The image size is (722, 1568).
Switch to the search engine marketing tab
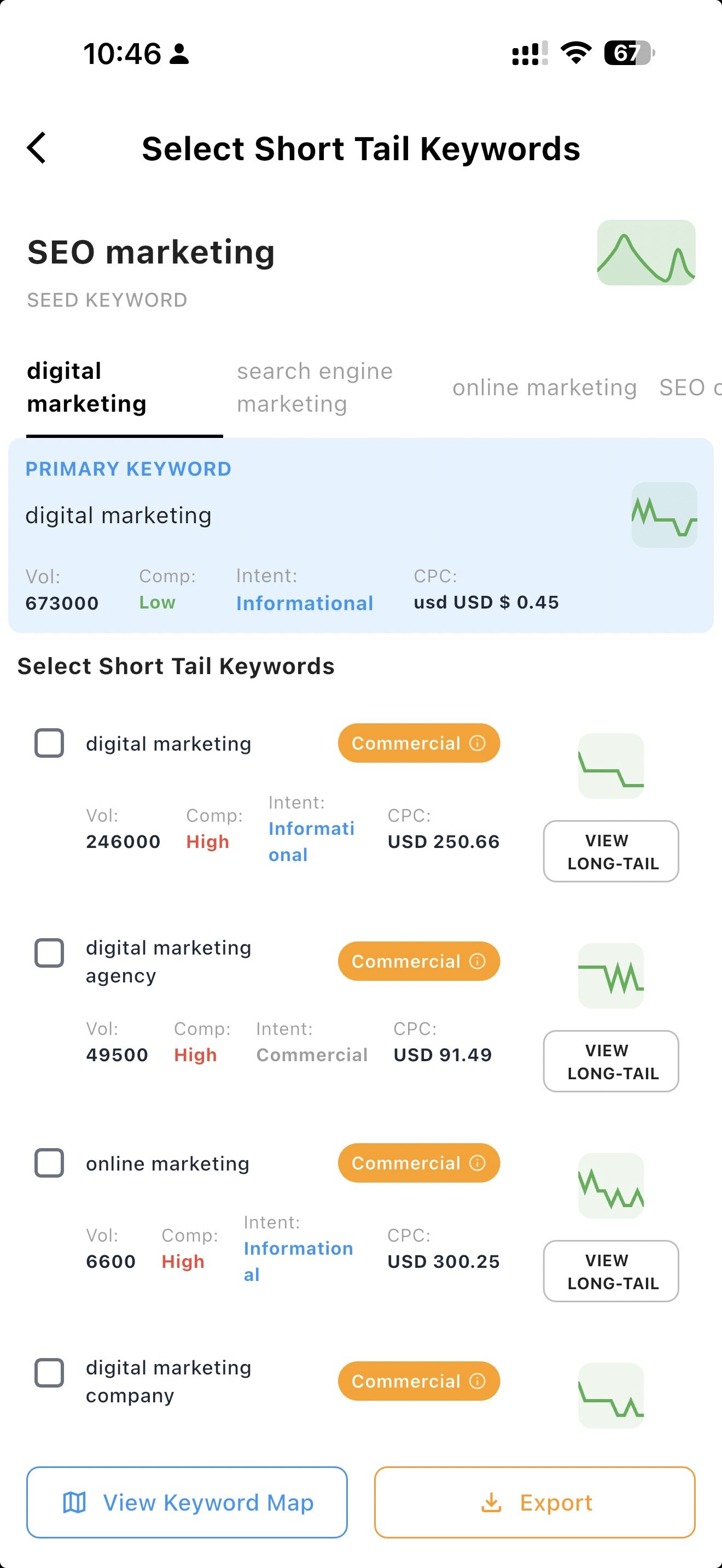tap(315, 387)
